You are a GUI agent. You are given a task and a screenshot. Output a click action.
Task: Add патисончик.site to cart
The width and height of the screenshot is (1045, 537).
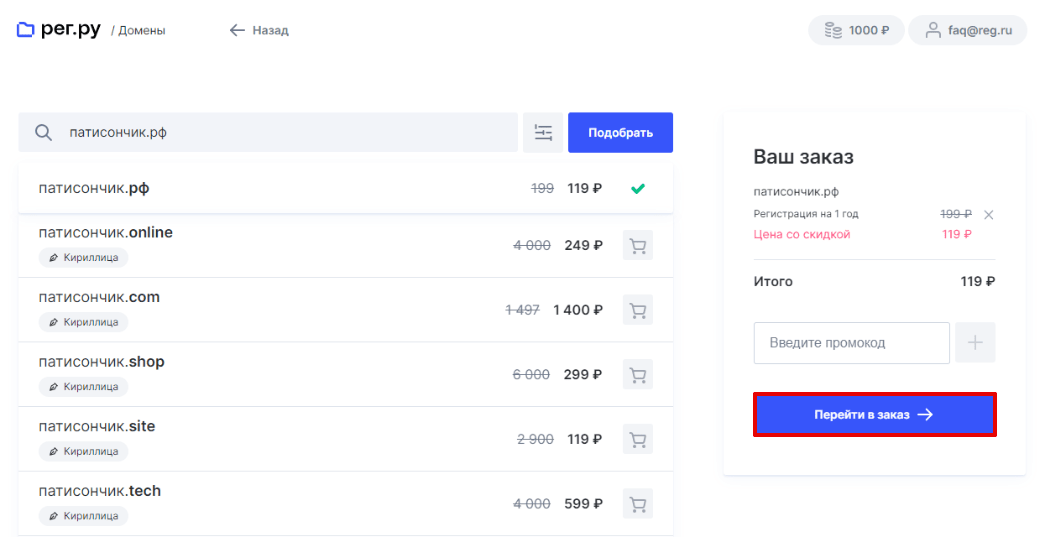coord(637,439)
